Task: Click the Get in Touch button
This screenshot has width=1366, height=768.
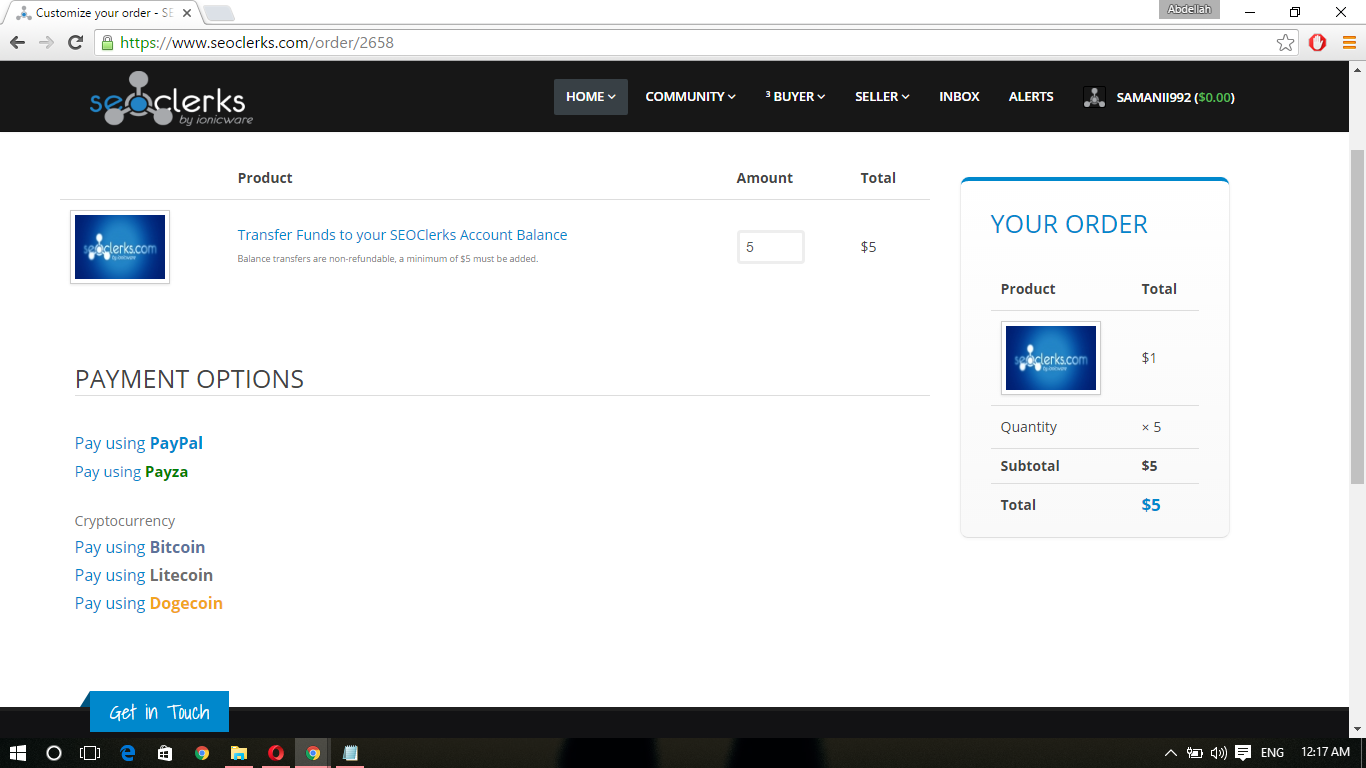Action: [159, 712]
